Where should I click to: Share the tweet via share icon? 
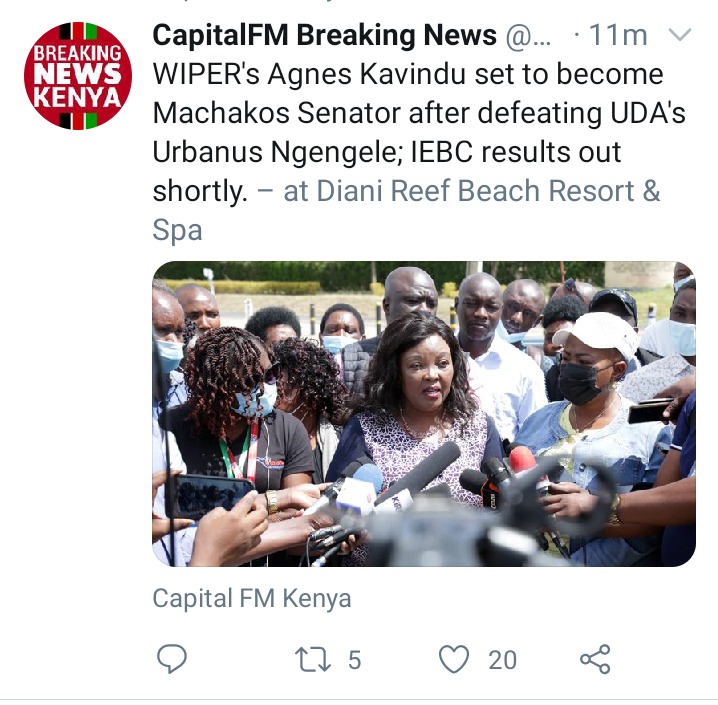(595, 660)
